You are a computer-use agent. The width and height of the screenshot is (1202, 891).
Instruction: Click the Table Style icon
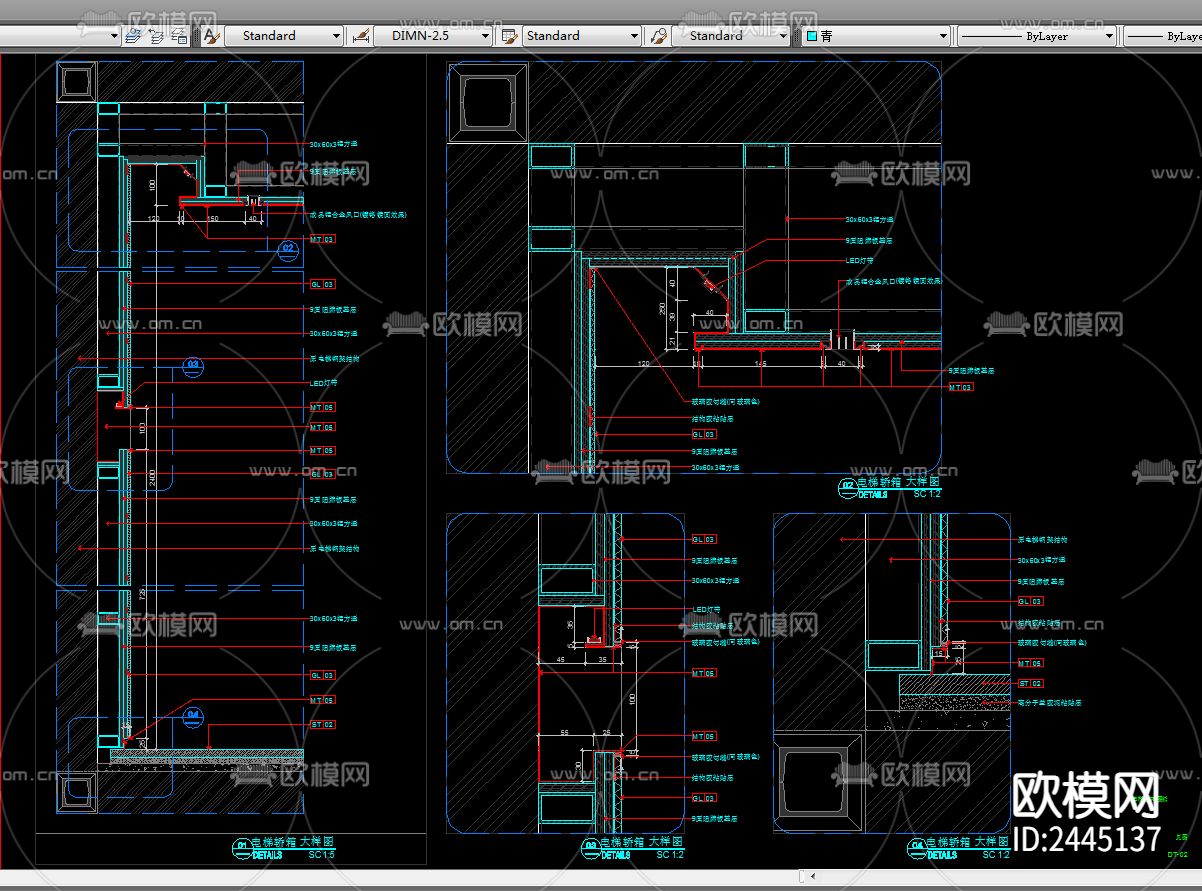pyautogui.click(x=509, y=36)
